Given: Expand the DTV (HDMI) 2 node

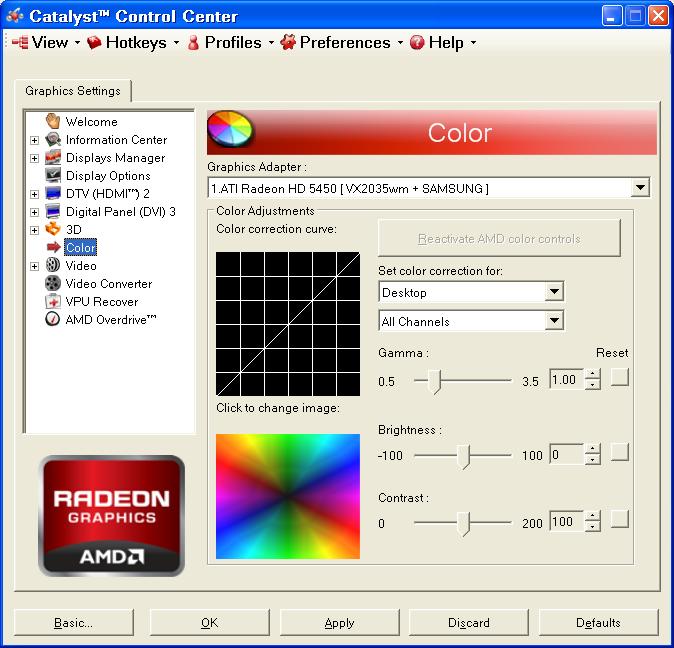Looking at the screenshot, I should [35, 194].
